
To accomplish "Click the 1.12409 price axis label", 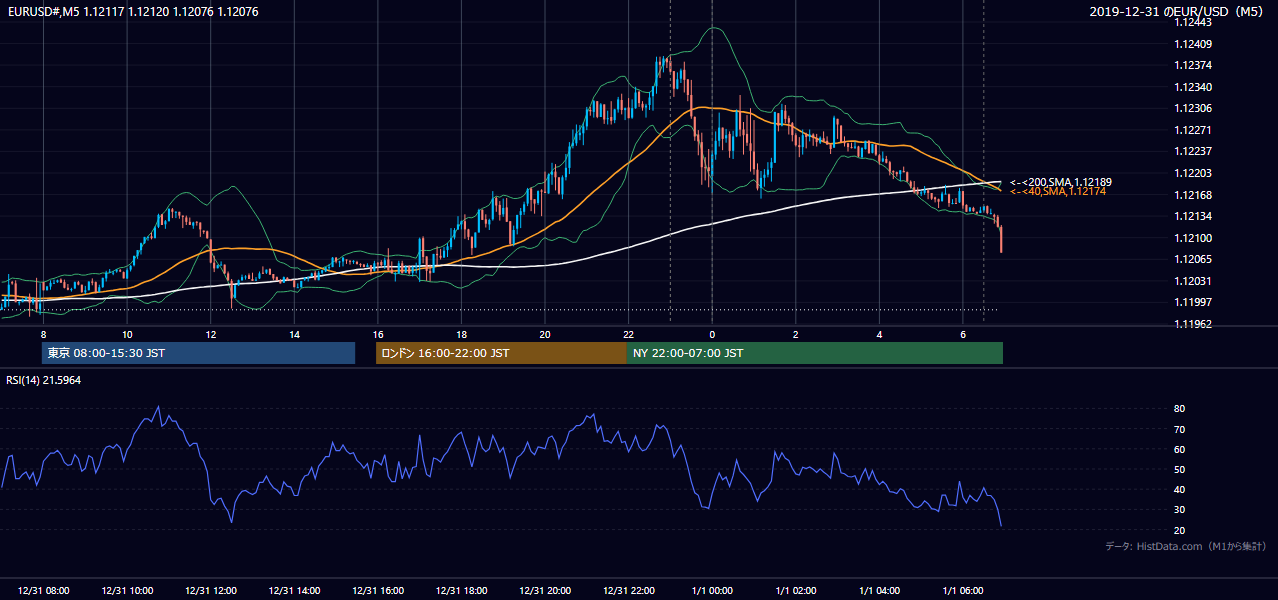I will (x=1192, y=44).
